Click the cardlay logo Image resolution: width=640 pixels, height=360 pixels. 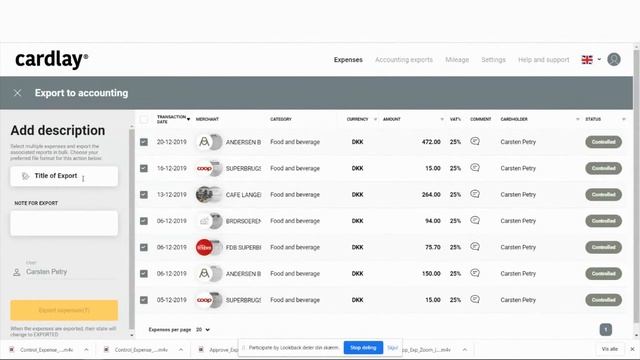click(x=51, y=60)
